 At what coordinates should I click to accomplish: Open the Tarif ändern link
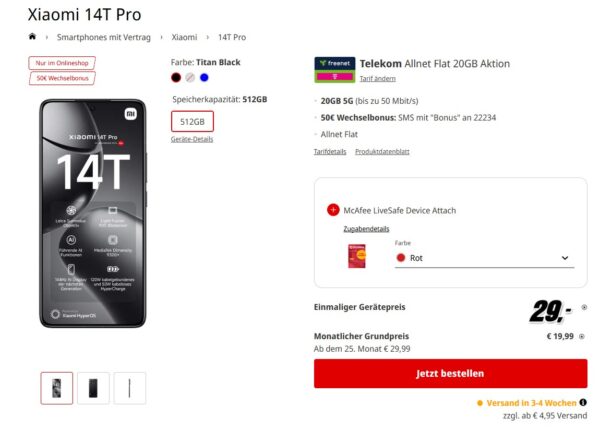click(377, 78)
